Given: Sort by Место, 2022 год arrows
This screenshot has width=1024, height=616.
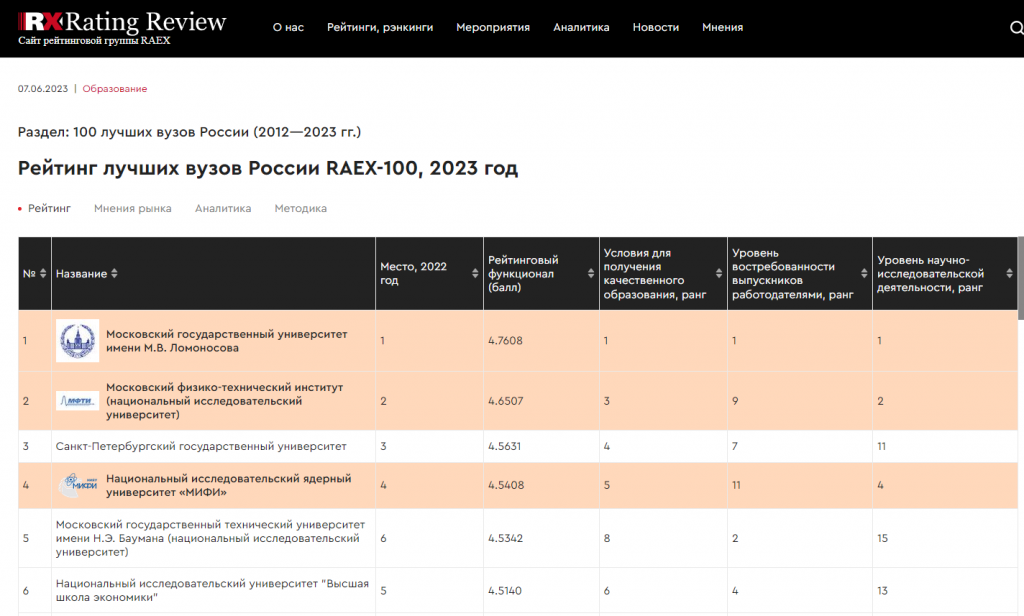Looking at the screenshot, I should 475,273.
